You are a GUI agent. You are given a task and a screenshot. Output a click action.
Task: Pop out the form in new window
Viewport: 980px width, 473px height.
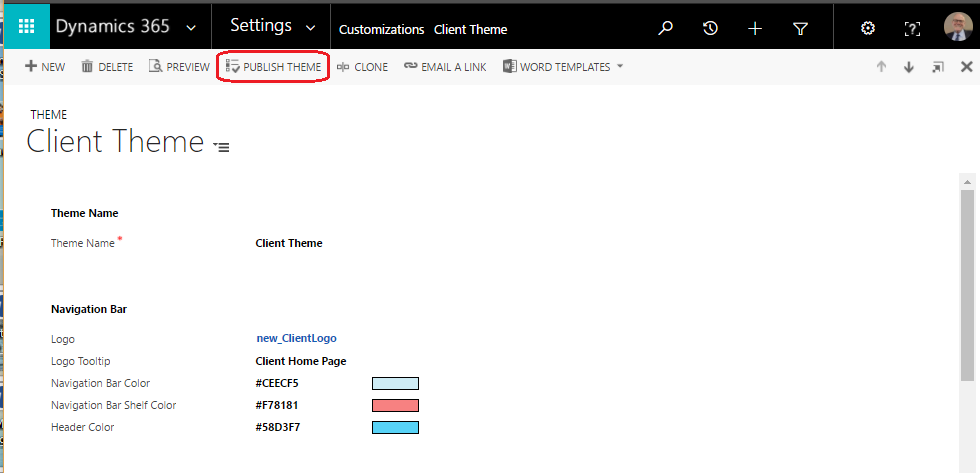pyautogui.click(x=938, y=67)
